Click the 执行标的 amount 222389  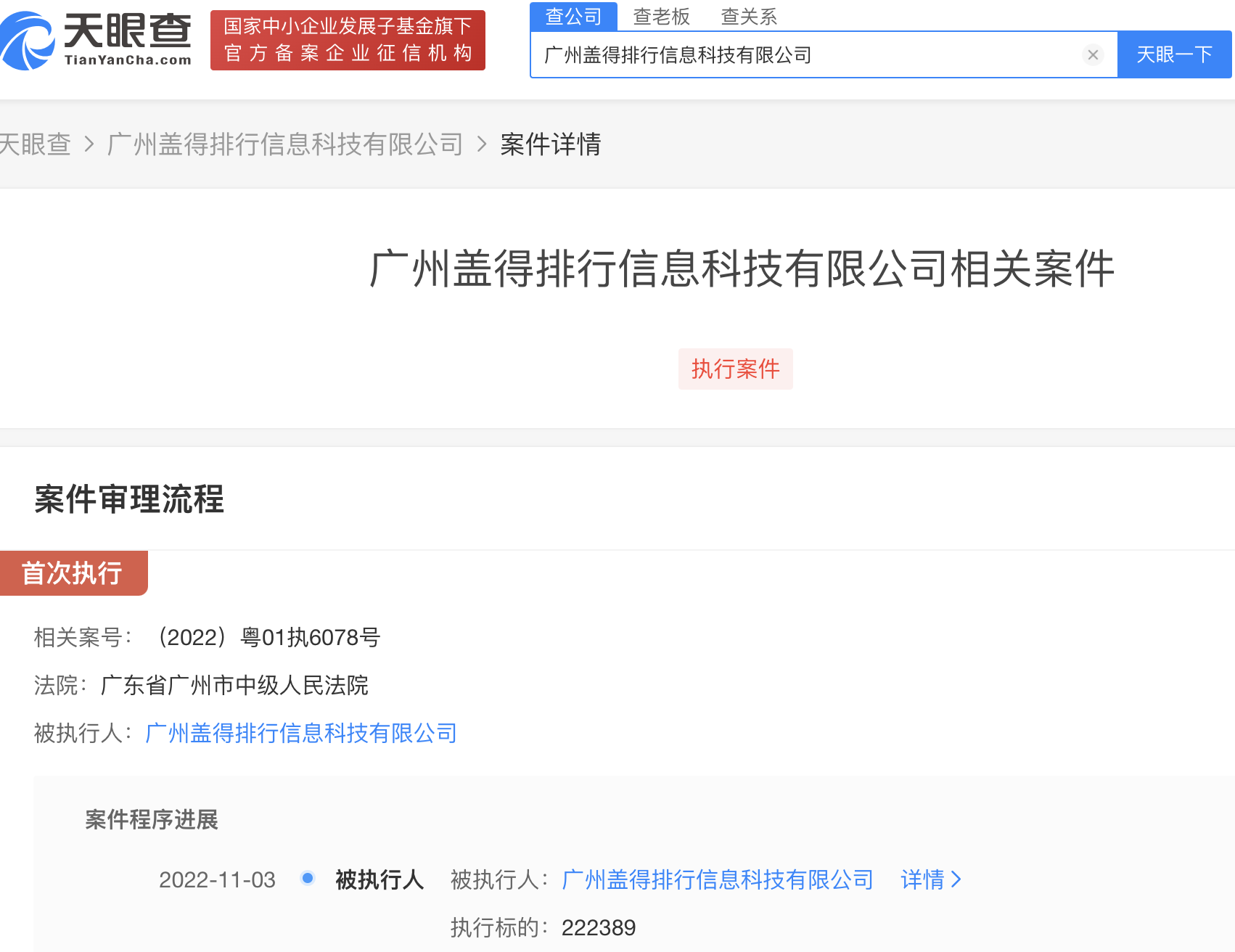599,927
